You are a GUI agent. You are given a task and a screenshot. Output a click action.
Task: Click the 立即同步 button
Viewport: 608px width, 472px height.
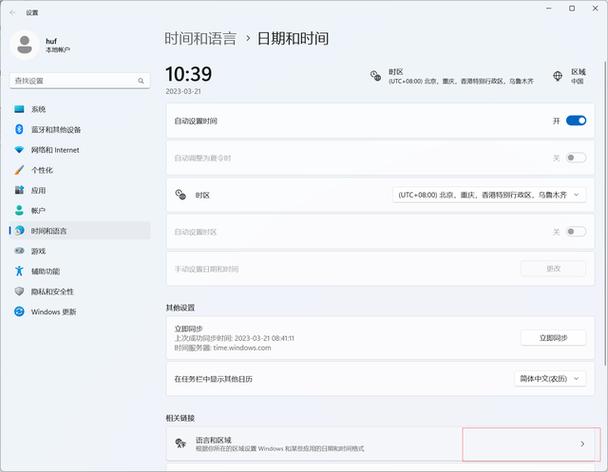pyautogui.click(x=553, y=338)
